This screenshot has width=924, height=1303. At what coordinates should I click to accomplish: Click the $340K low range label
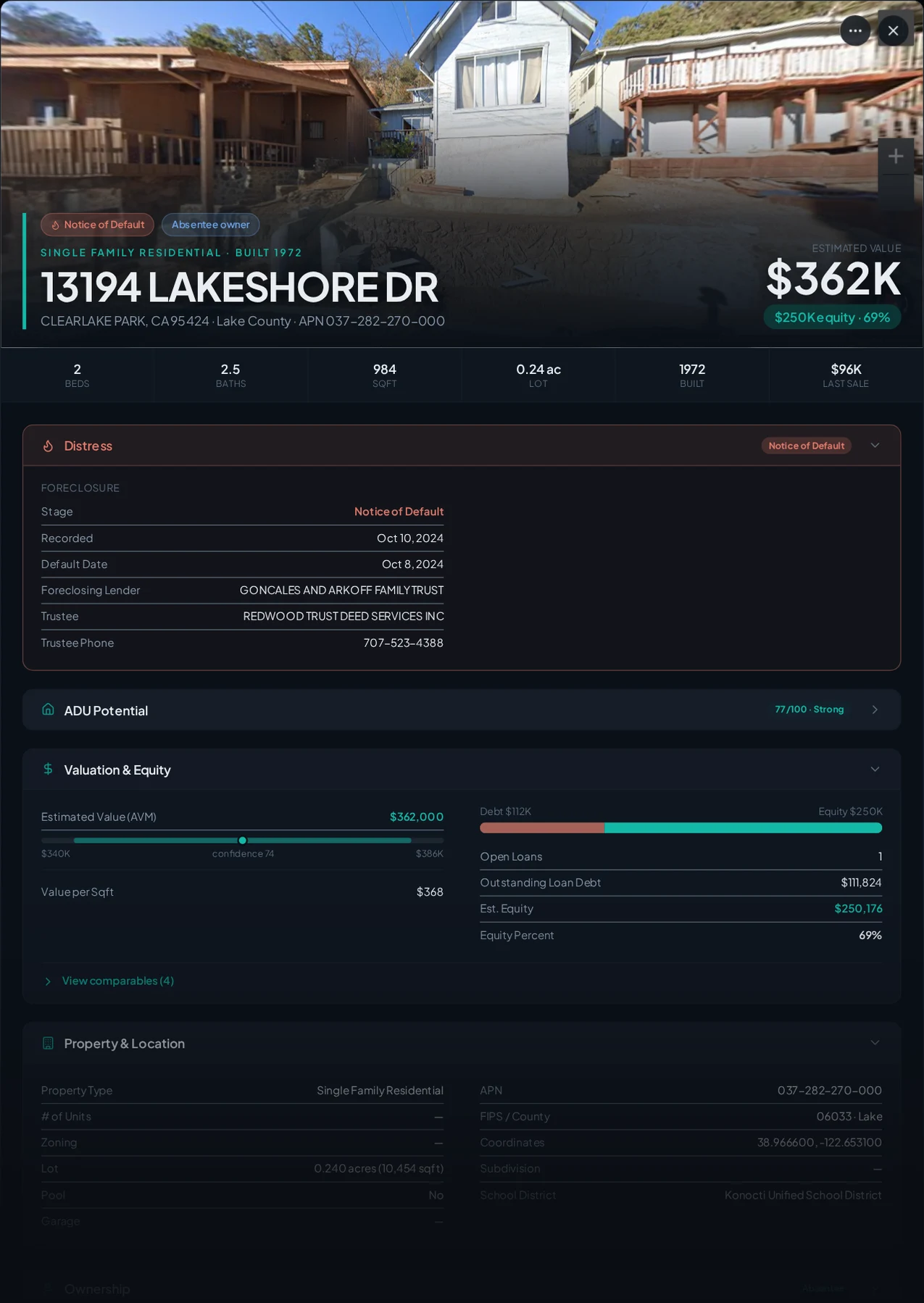coord(56,854)
